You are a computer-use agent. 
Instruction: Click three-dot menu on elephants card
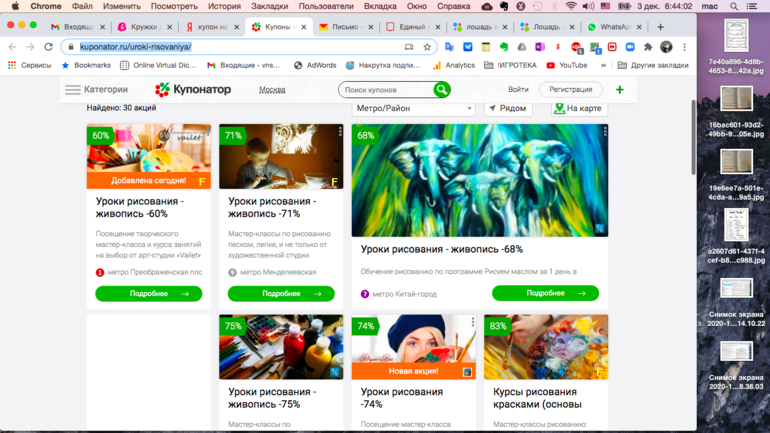[605, 132]
